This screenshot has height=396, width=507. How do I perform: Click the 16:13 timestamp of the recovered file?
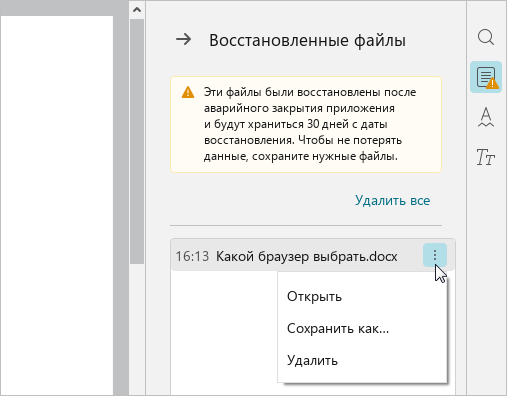(192, 256)
